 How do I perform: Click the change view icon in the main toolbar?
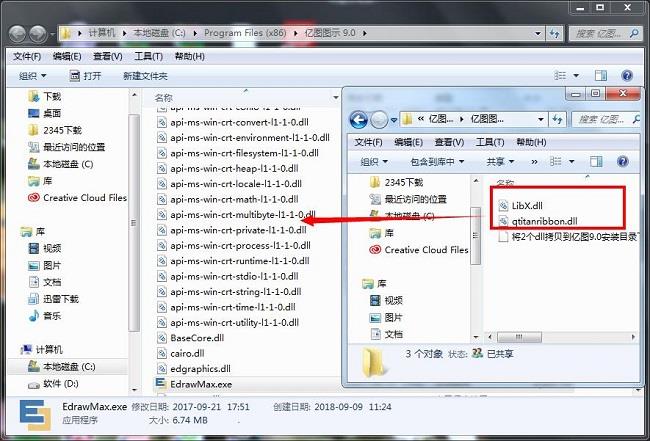tap(560, 75)
